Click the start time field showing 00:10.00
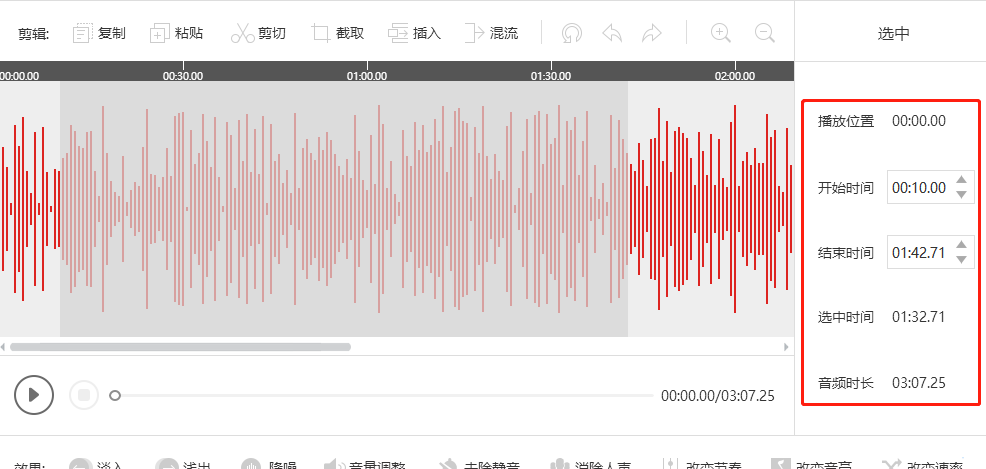The image size is (986, 469). (918, 187)
